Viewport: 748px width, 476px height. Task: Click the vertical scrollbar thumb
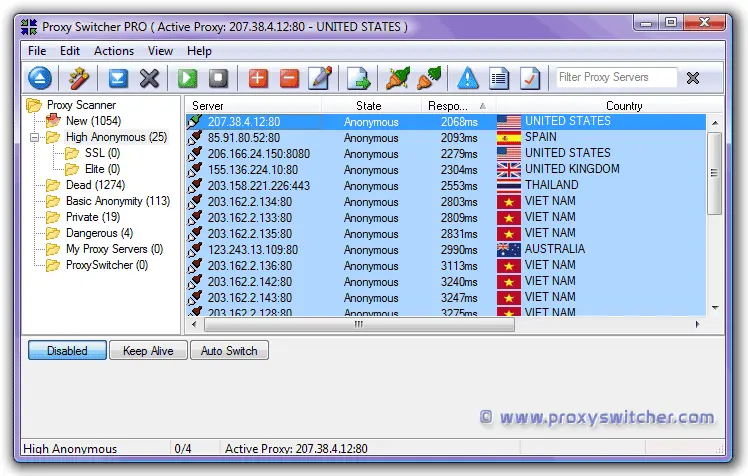[x=714, y=174]
